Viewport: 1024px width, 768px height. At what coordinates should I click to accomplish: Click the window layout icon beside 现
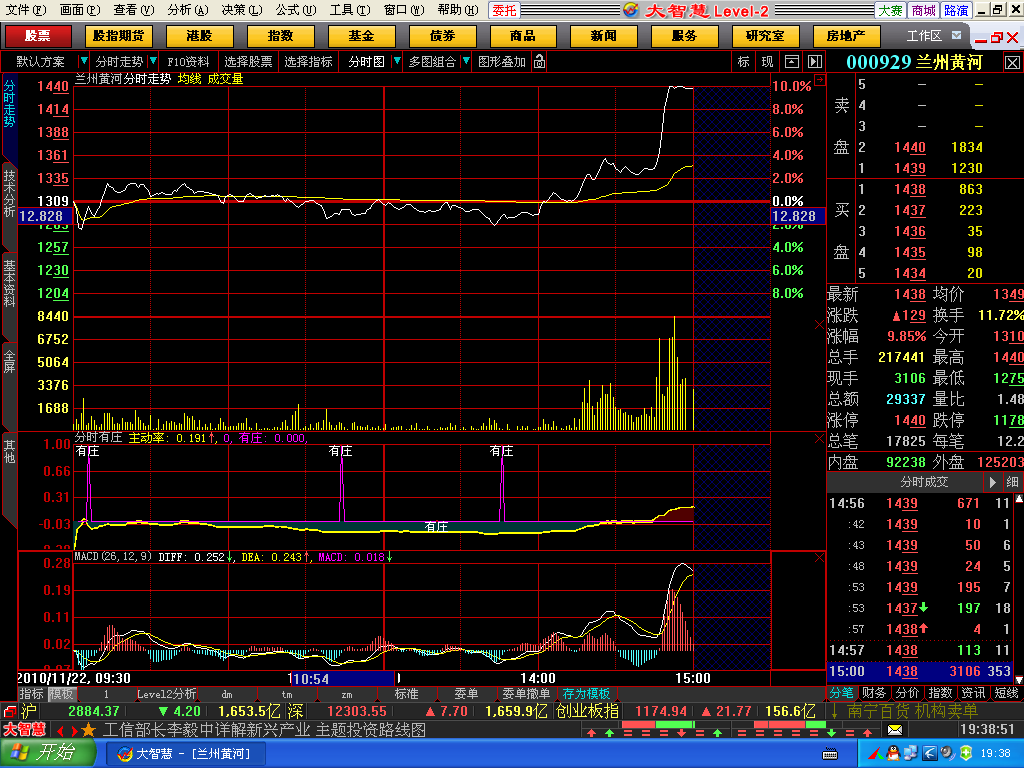click(791, 62)
